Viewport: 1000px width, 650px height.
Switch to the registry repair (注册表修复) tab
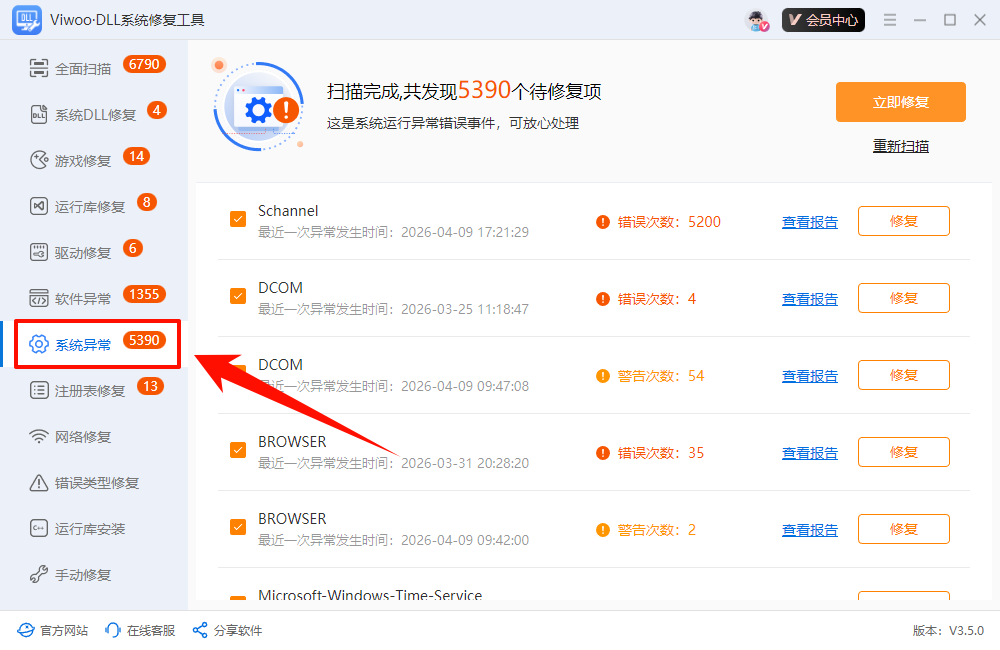click(x=90, y=391)
